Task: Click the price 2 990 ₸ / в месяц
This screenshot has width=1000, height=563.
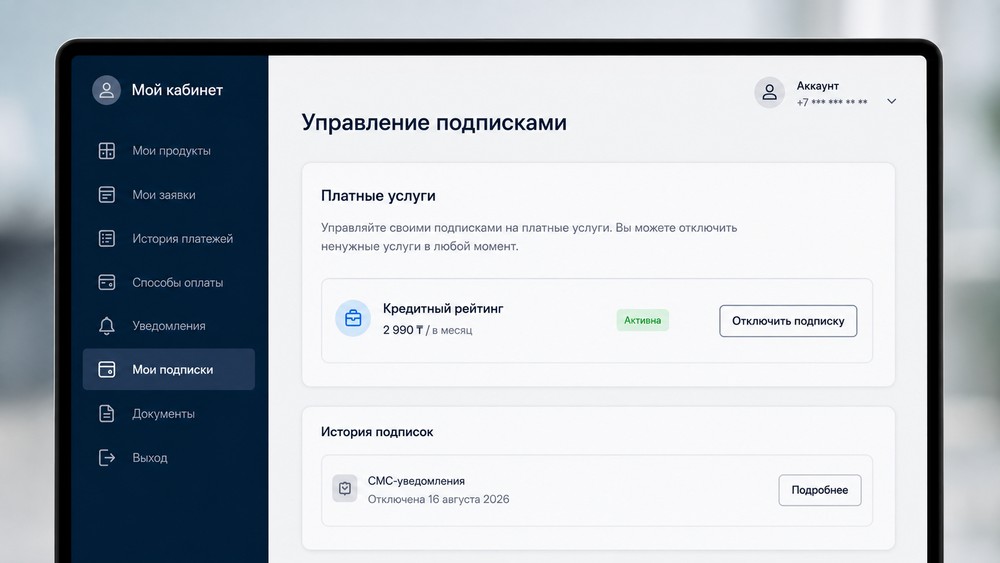Action: [427, 330]
